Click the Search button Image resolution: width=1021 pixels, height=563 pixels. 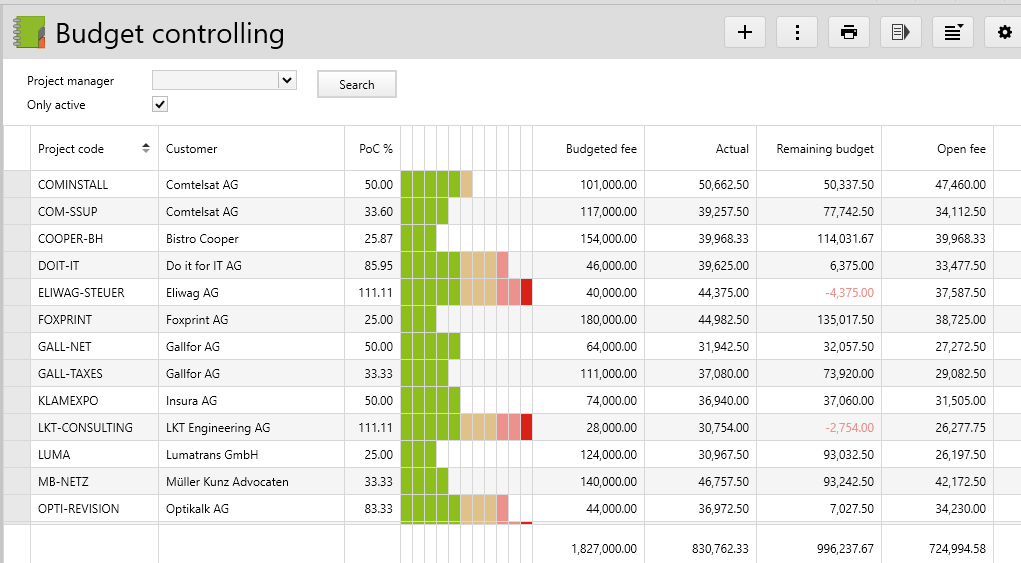(x=356, y=85)
